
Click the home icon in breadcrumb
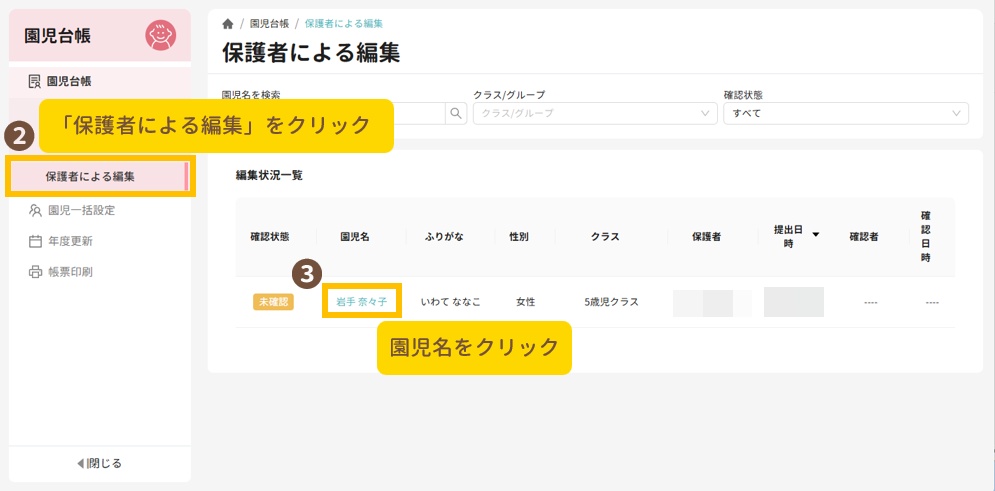point(228,23)
